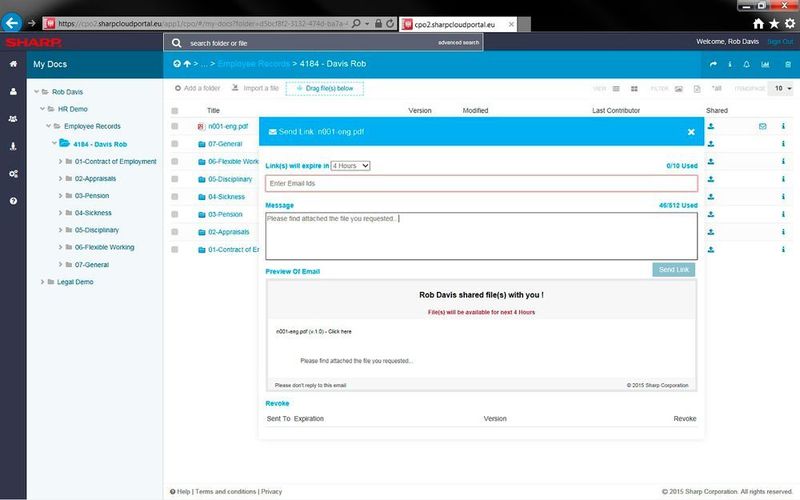800x500 pixels.
Task: Click info icon on n001-eng.pdf row
Action: pos(783,126)
